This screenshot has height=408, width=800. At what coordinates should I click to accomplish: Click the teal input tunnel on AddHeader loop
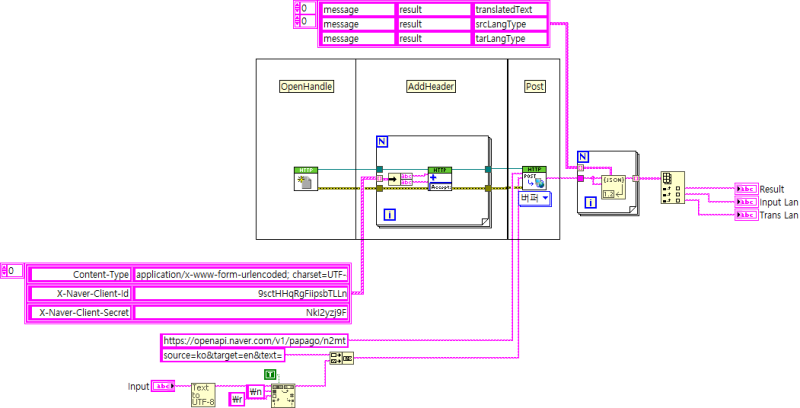[379, 169]
